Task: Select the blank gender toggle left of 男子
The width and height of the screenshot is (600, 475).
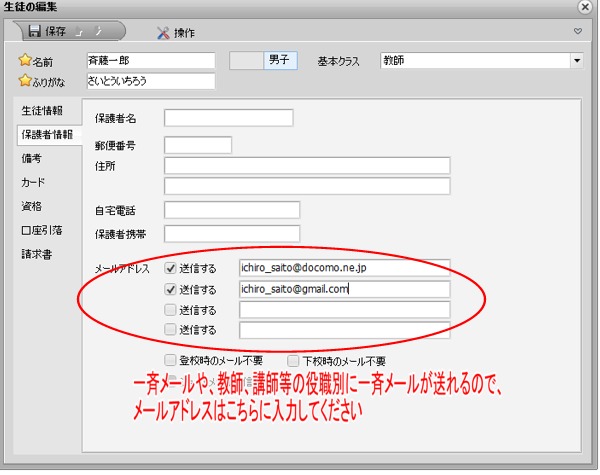Action: point(246,60)
